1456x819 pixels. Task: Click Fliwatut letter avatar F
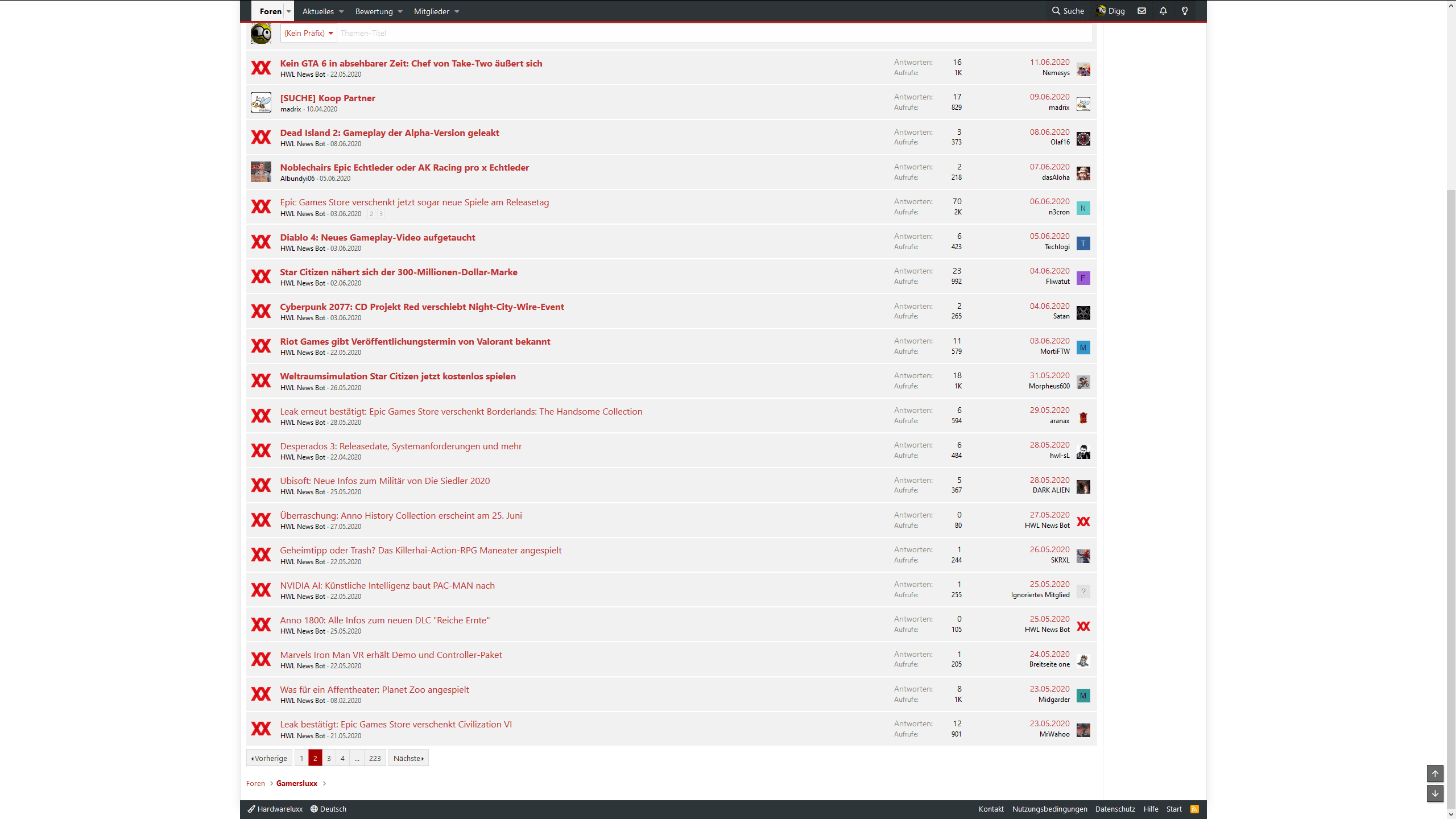point(1083,278)
